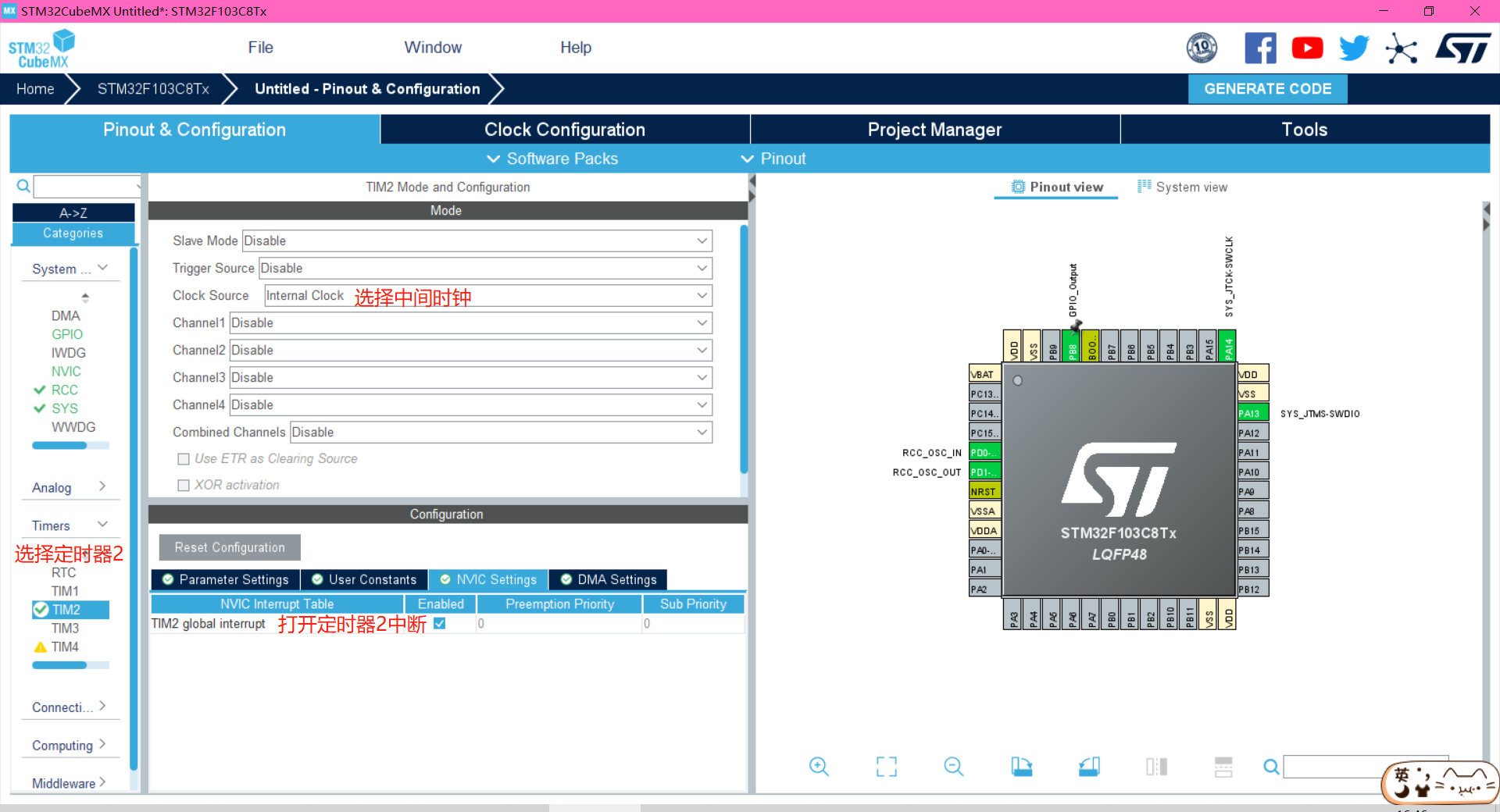The height and width of the screenshot is (812, 1500).
Task: Zoom out of the pinout view
Action: point(954,767)
